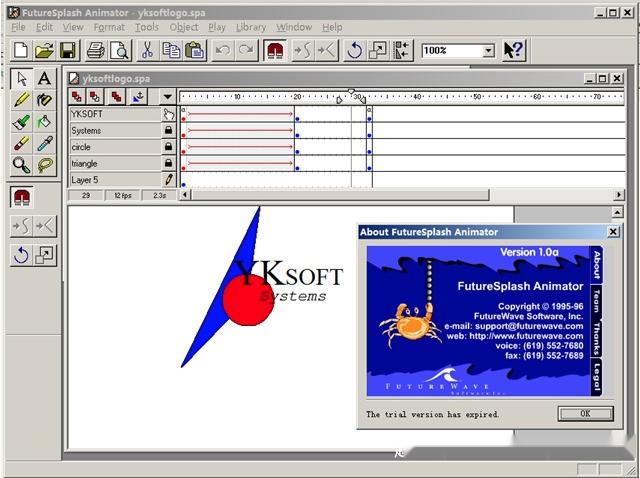Activate the Magnifier zoom tool
Viewport: 640px width, 478px height.
click(21, 165)
